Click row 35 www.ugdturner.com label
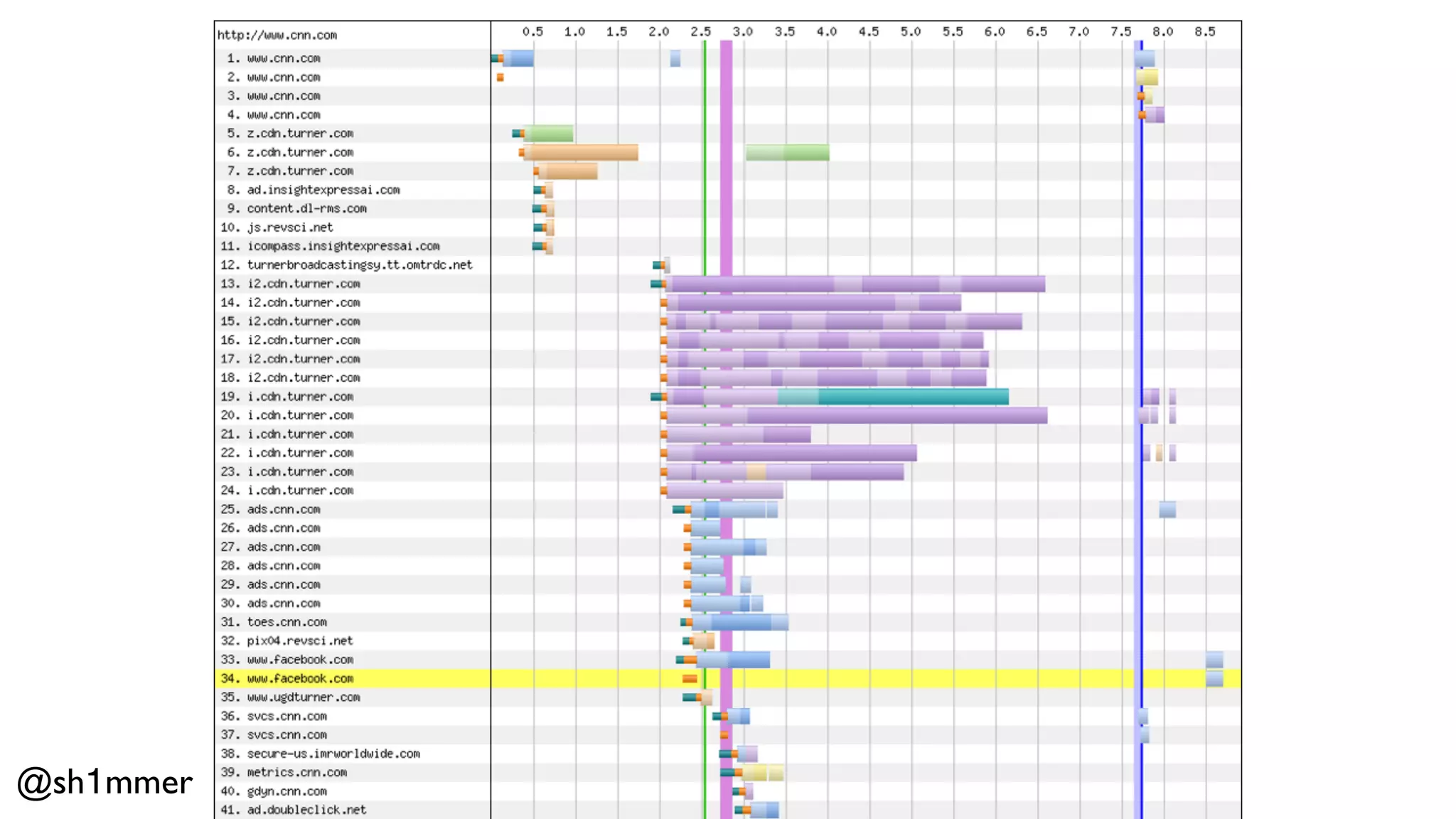Viewport: 1456px width, 819px height. 303,697
